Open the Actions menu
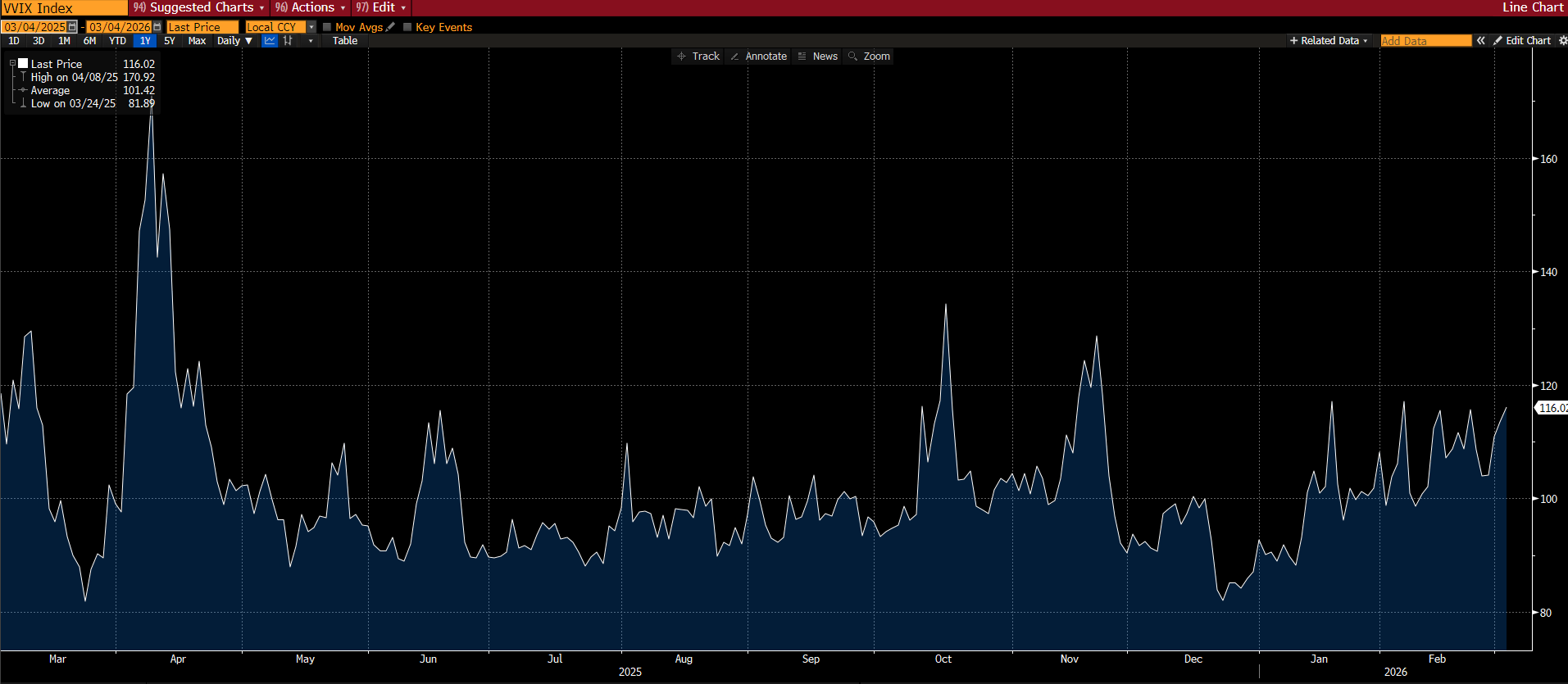Viewport: 1568px width, 684px height. (x=310, y=7)
